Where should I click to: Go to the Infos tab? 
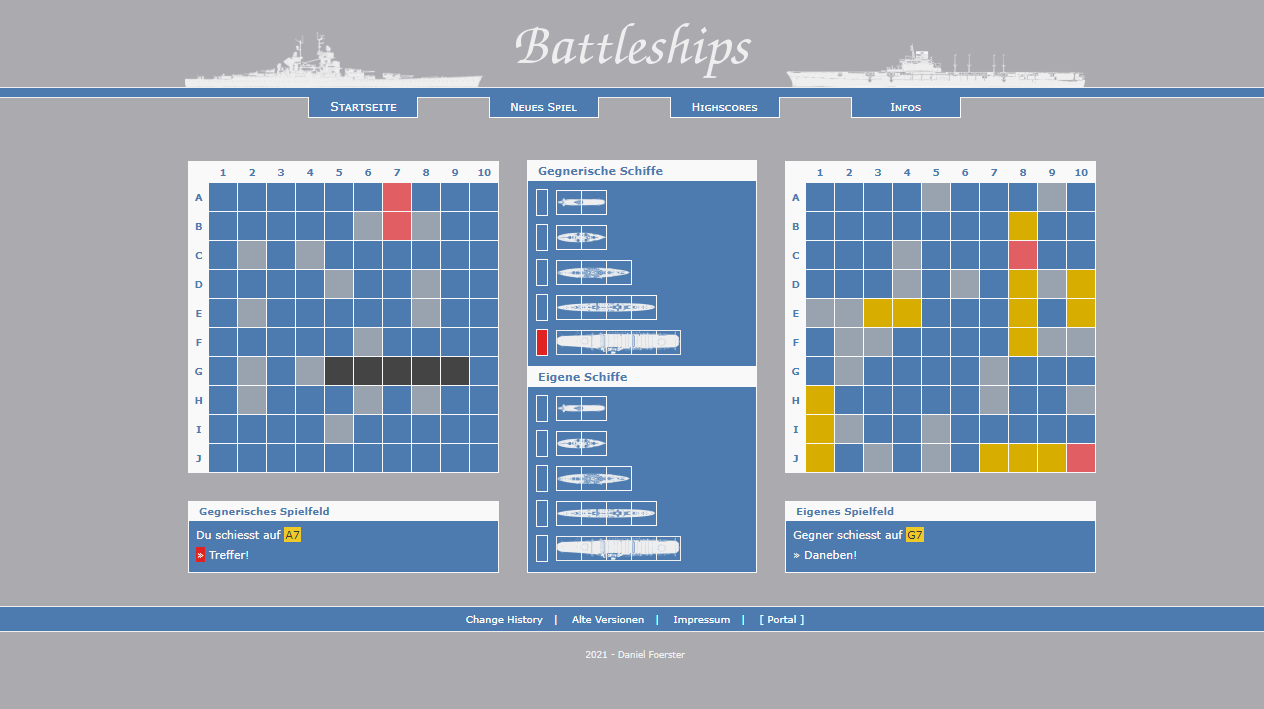click(905, 107)
